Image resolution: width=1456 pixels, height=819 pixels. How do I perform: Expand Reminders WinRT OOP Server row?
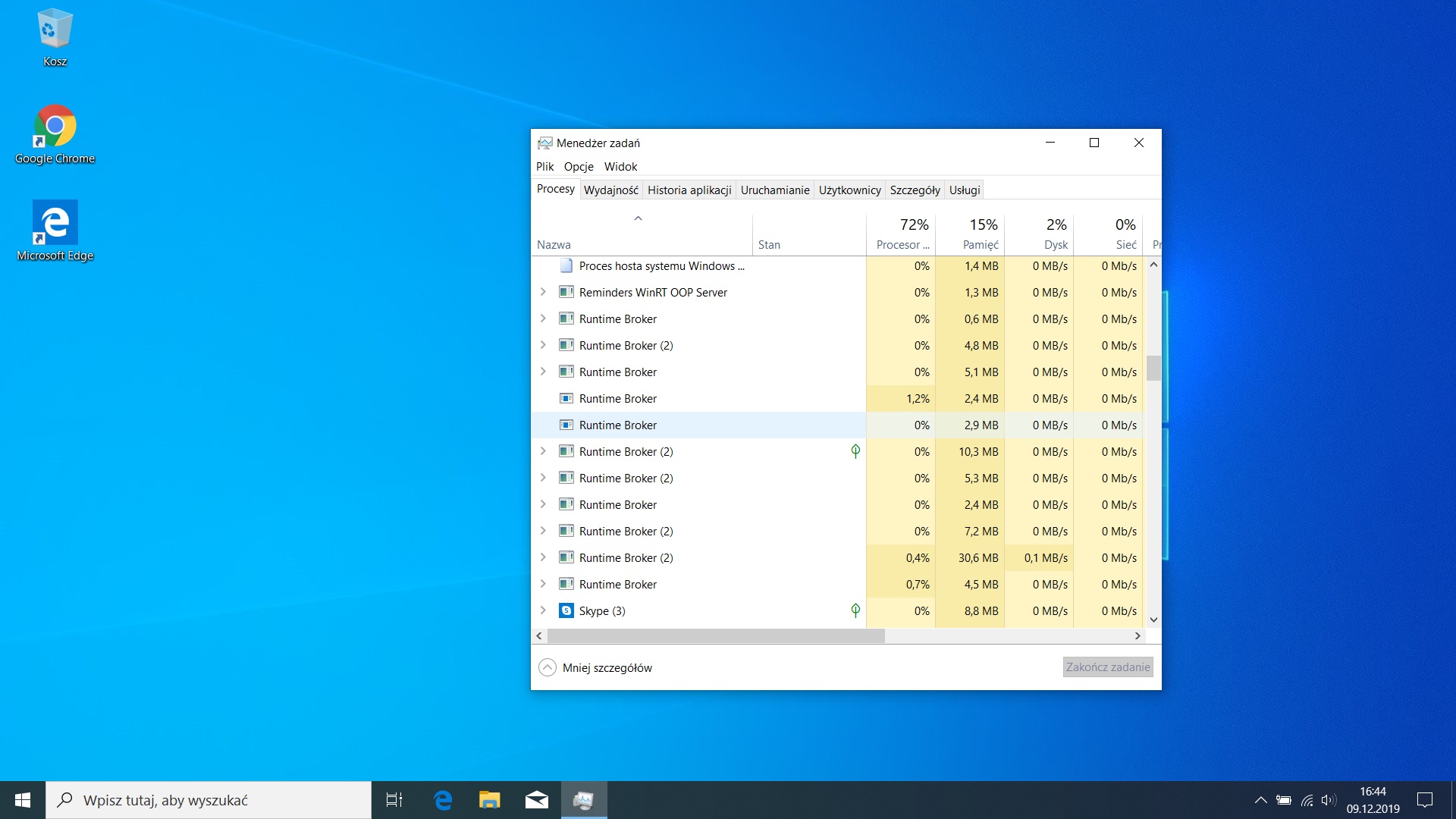[x=543, y=292]
